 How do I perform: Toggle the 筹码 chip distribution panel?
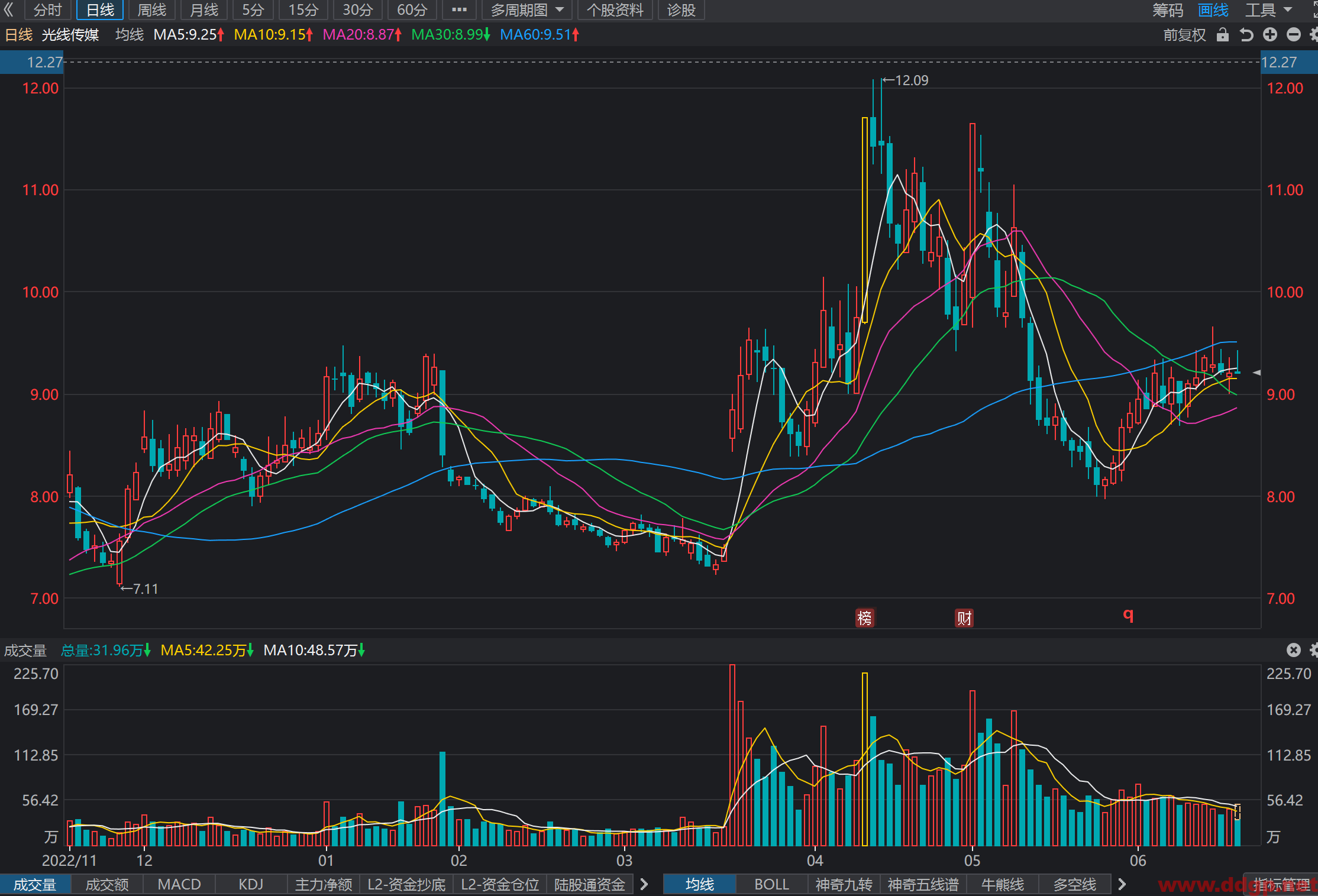click(x=1167, y=10)
